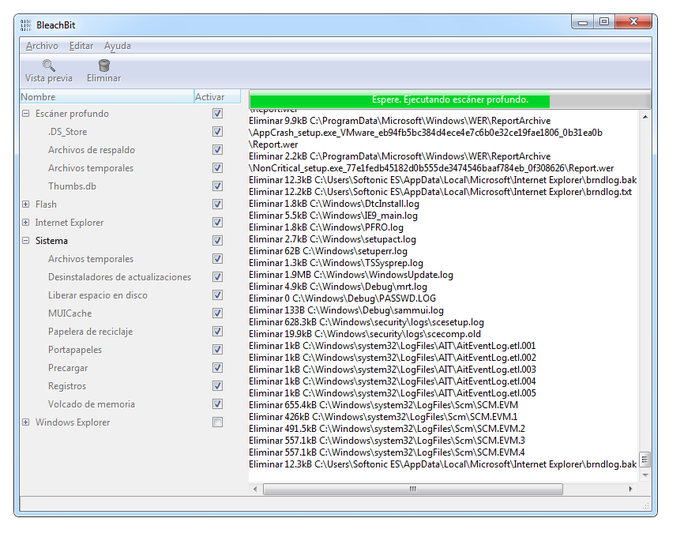Click the Eliminar trash can icon
This screenshot has height=533, width=680.
coord(104,65)
